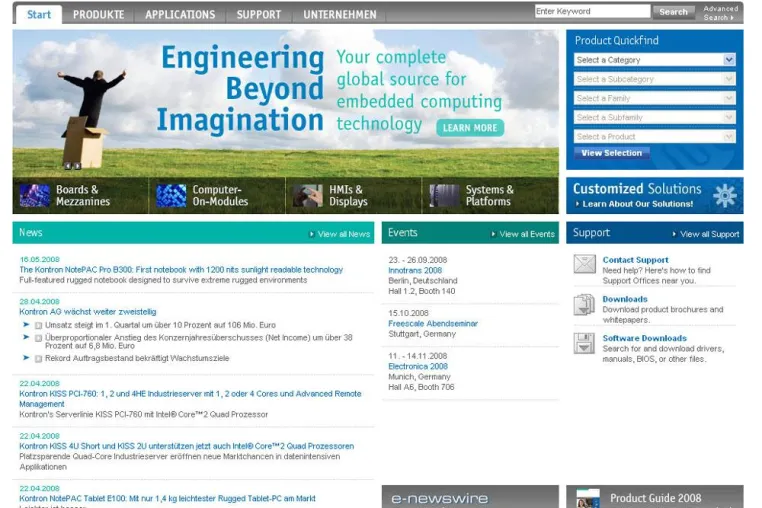Open the Software Downloads link

pos(644,338)
